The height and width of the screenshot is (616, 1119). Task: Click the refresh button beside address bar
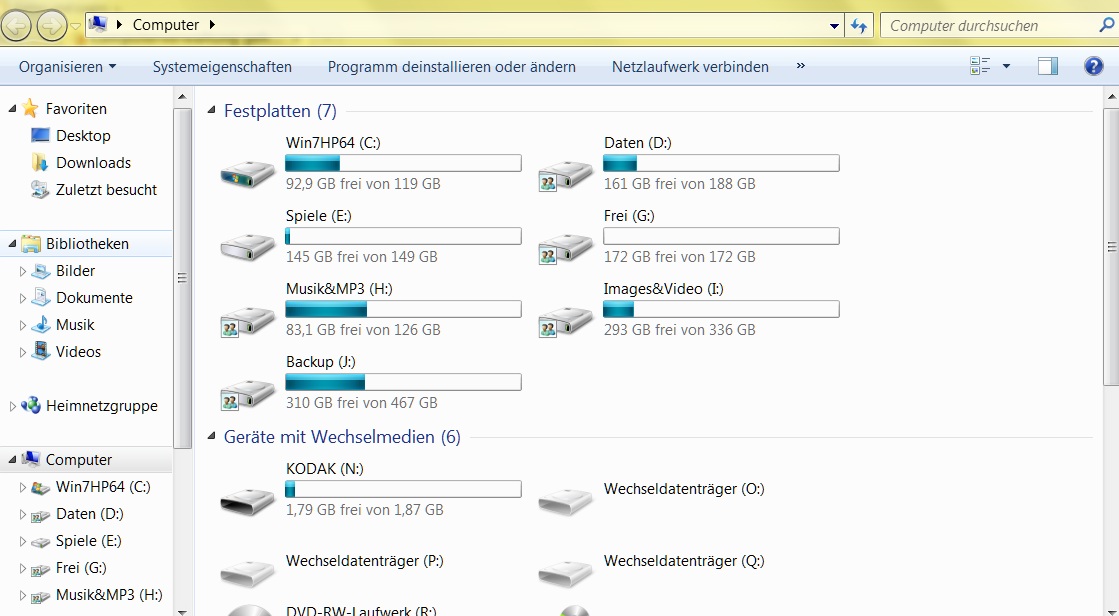pos(859,26)
